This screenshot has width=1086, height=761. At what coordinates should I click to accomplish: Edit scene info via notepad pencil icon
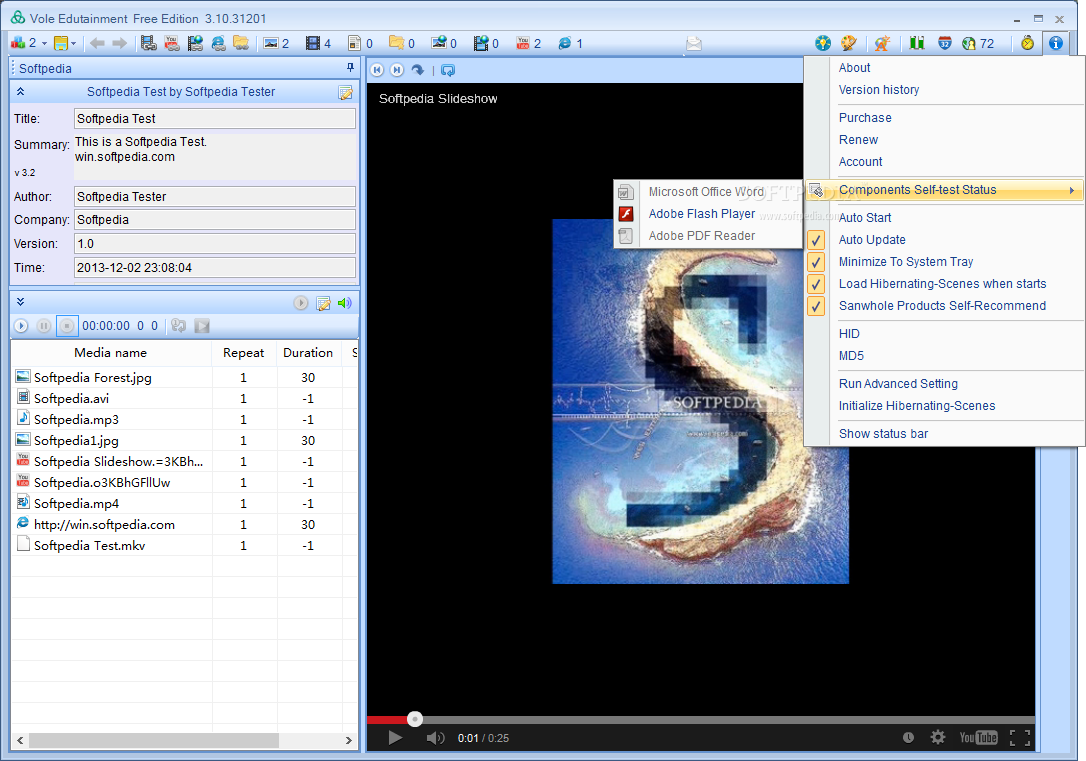tap(346, 92)
